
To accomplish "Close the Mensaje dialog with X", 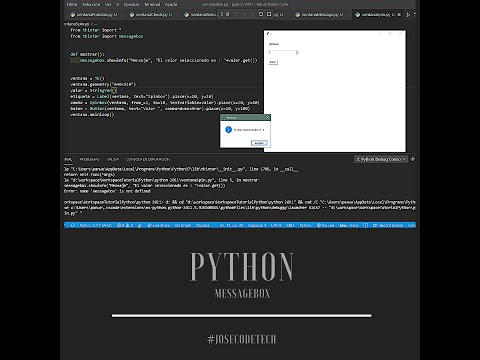I will (x=267, y=117).
